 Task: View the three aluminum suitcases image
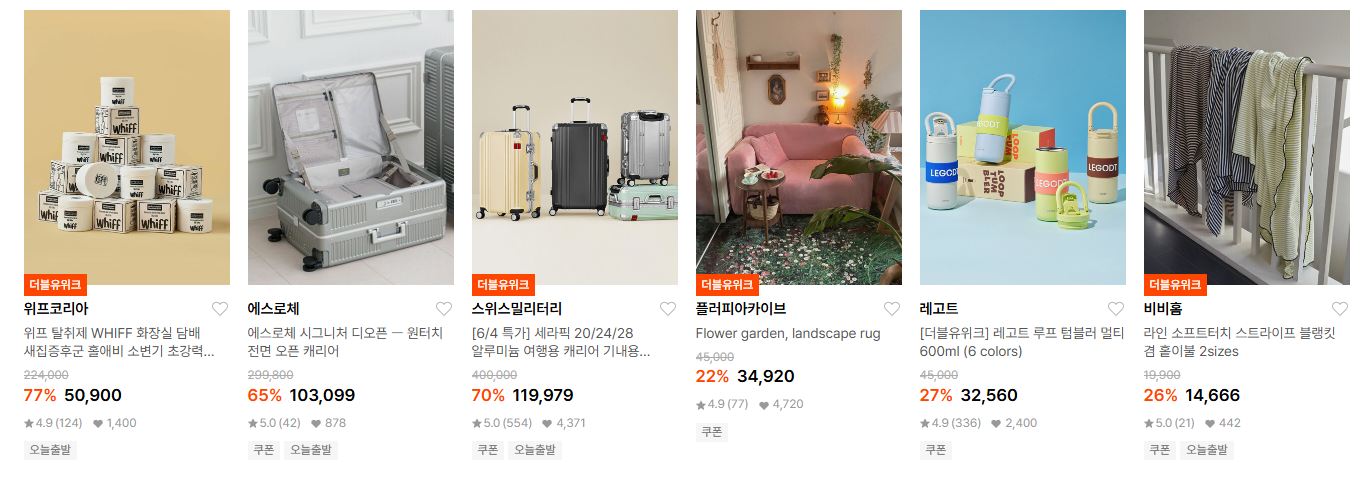575,147
